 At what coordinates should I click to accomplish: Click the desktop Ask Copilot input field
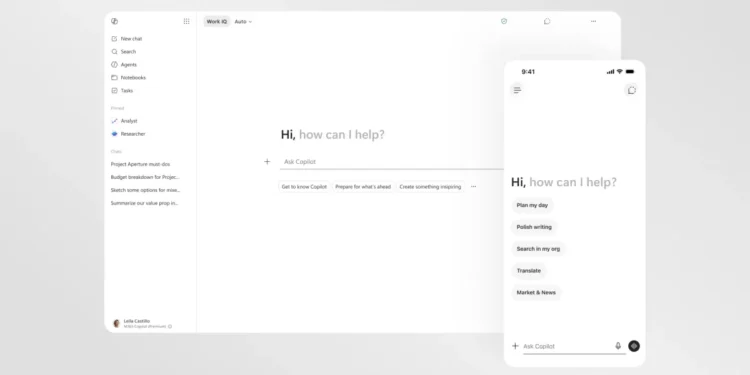392,162
